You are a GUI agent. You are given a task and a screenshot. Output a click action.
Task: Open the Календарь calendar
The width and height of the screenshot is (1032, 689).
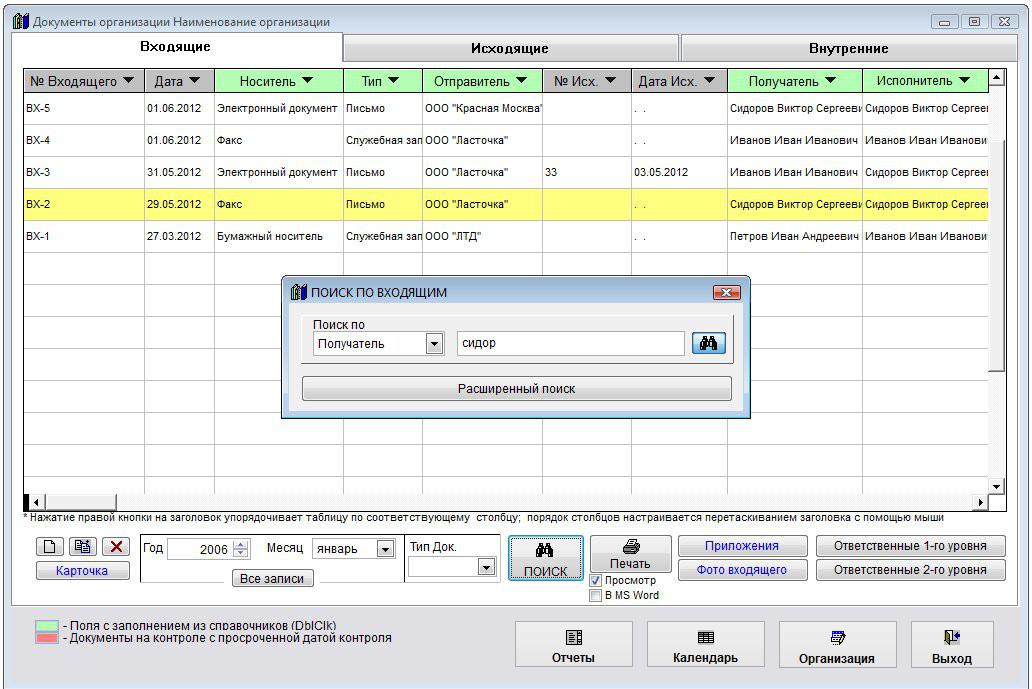click(705, 645)
